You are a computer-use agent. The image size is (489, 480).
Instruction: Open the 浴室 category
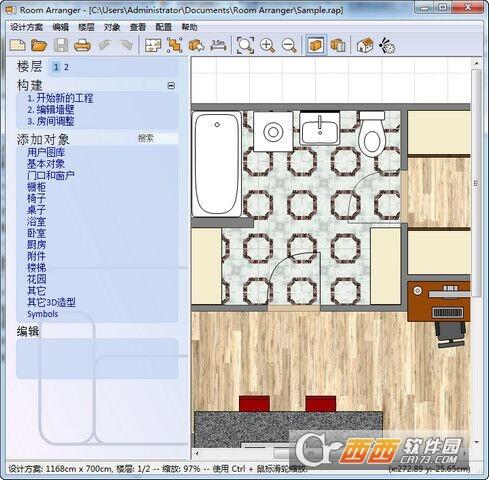tap(36, 222)
